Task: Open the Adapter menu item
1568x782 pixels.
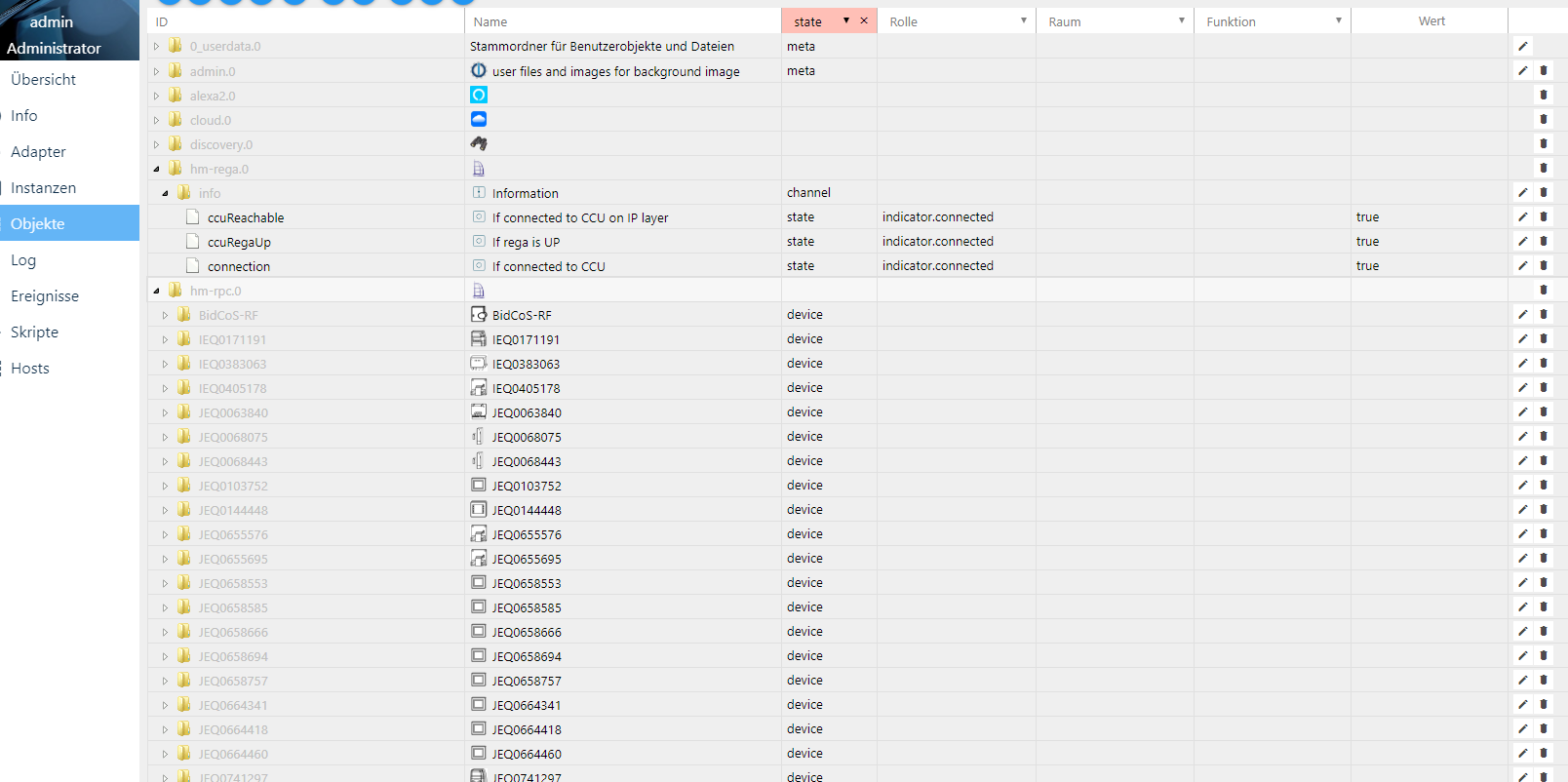Action: (39, 152)
